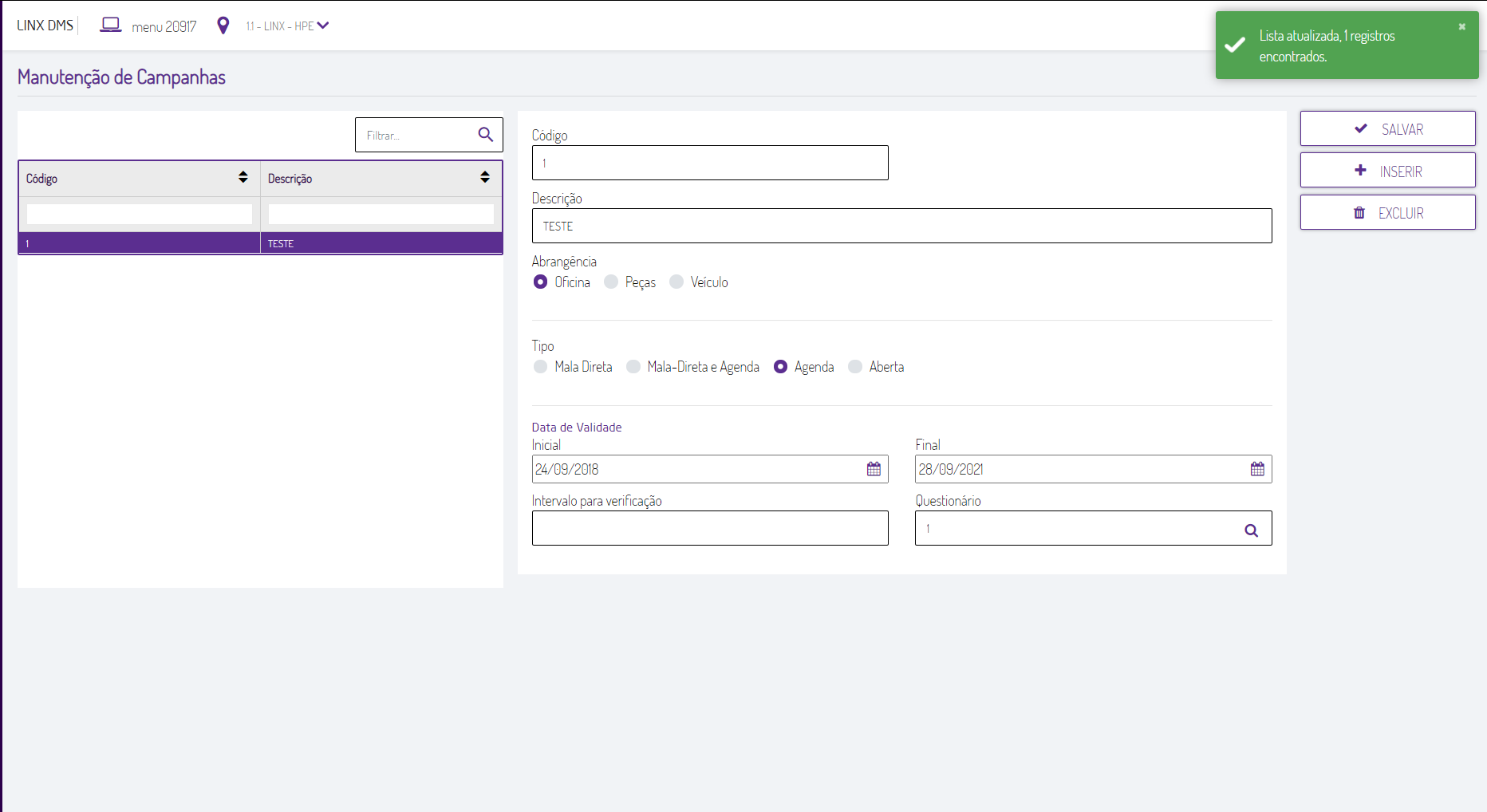Select the Veículo scope radio button

point(676,282)
